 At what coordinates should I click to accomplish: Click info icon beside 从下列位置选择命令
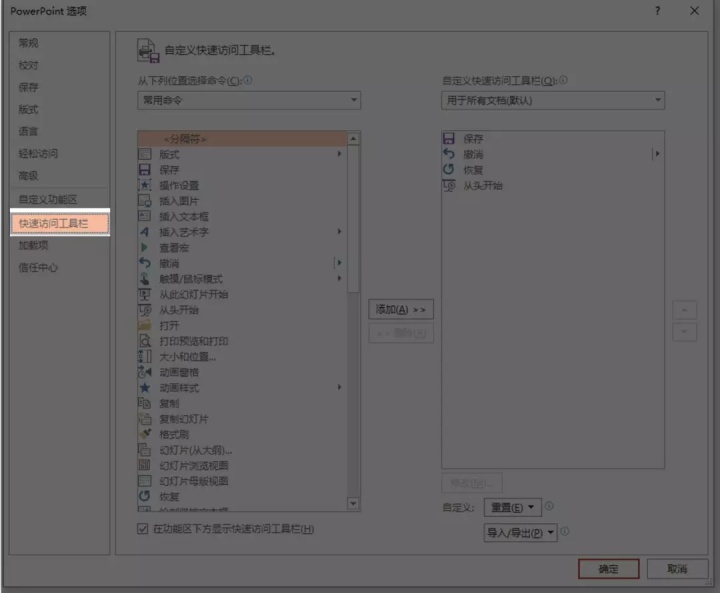pos(248,80)
